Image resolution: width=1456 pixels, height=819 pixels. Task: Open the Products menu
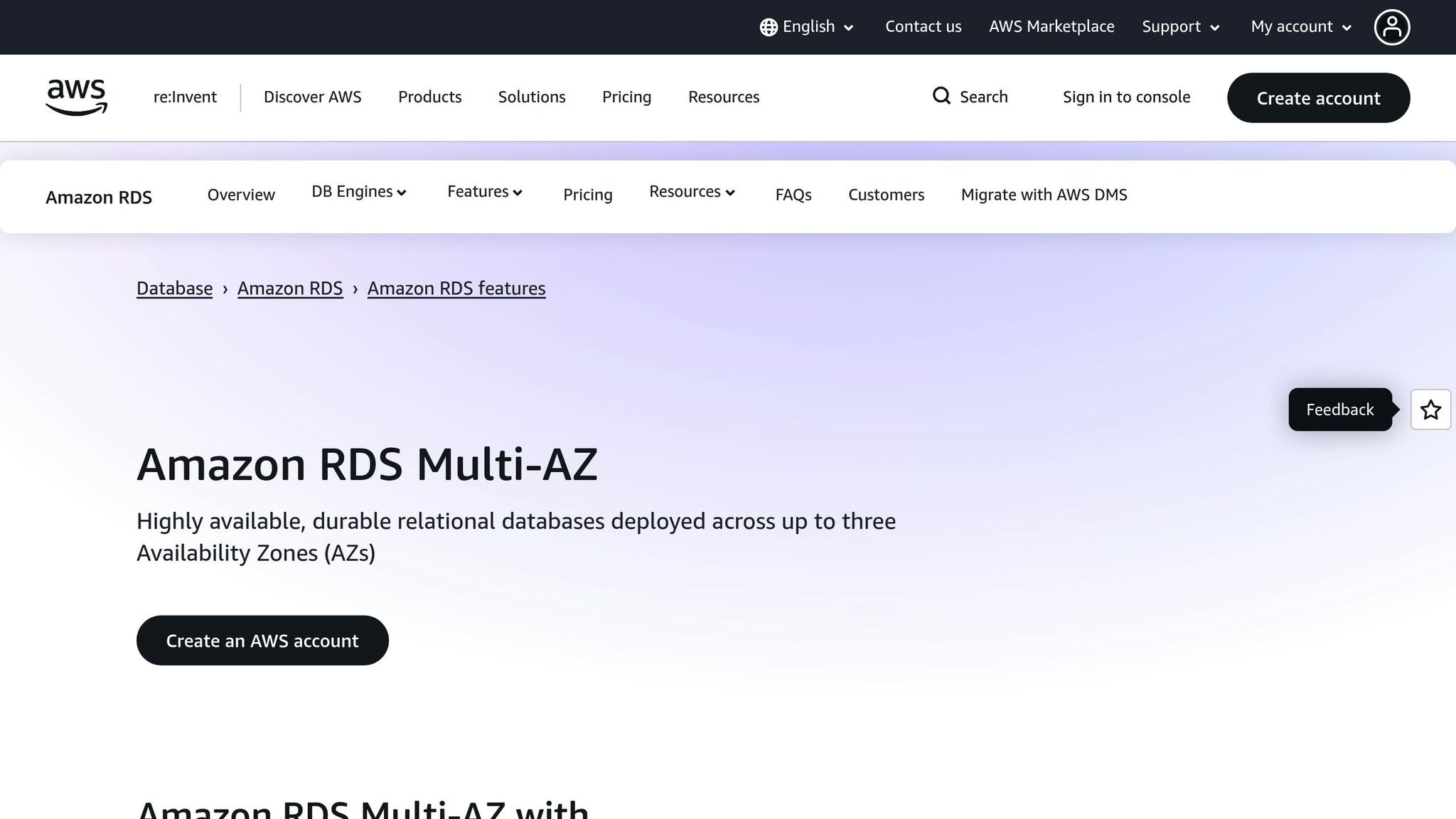point(429,97)
